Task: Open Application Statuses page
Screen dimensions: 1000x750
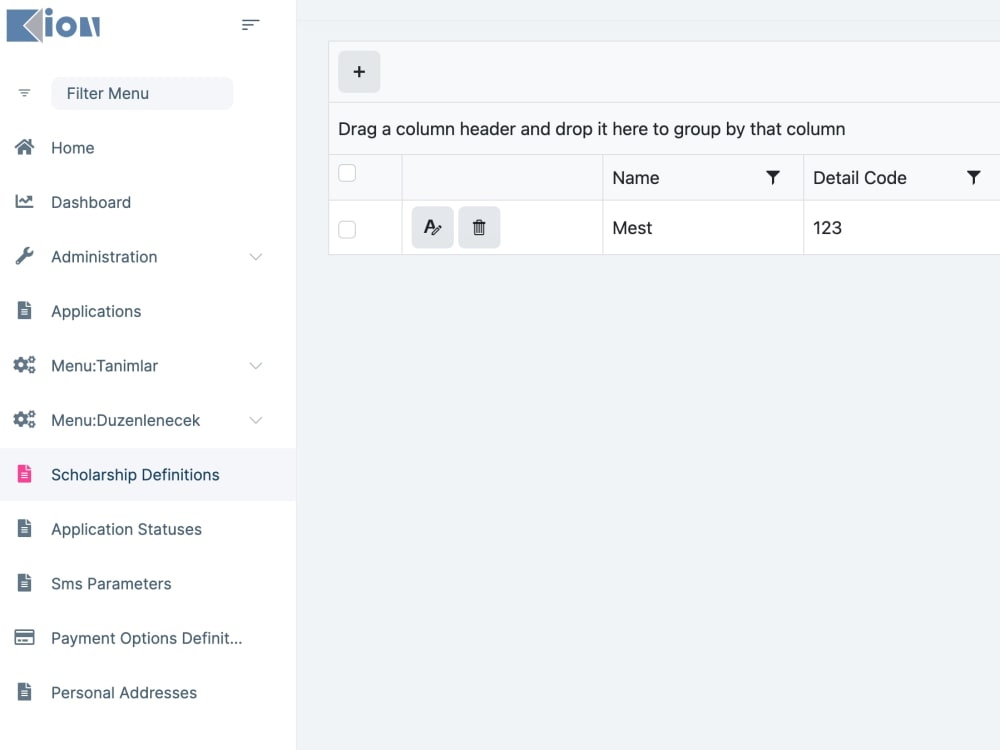Action: tap(126, 529)
